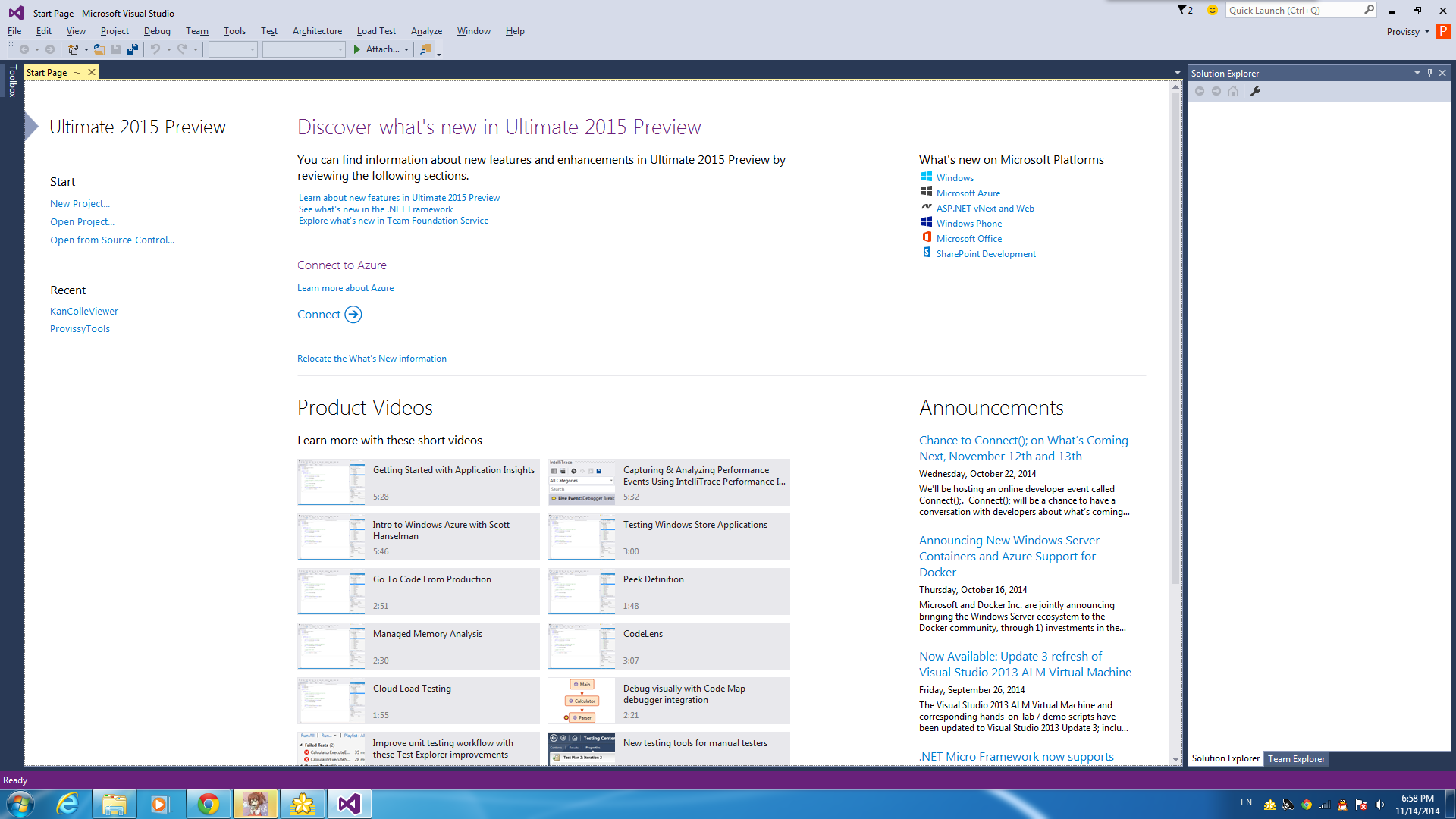
Task: Click the Windows Start orb
Action: [20, 804]
